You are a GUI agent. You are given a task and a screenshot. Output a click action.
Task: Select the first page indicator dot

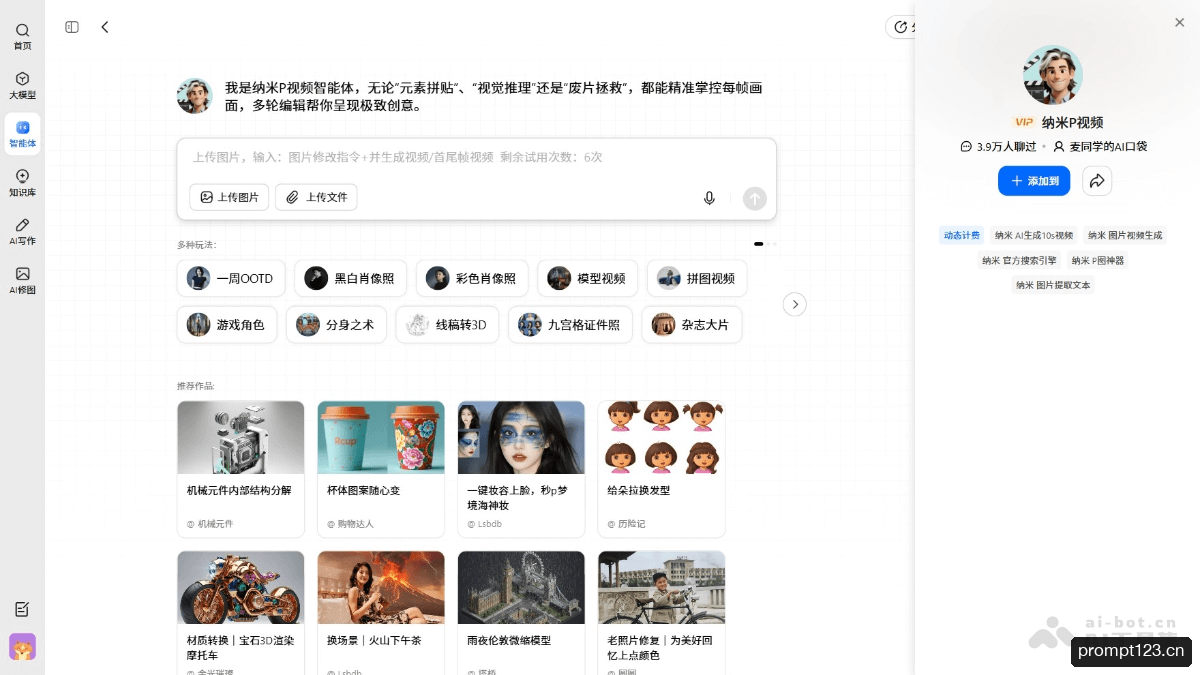point(759,244)
